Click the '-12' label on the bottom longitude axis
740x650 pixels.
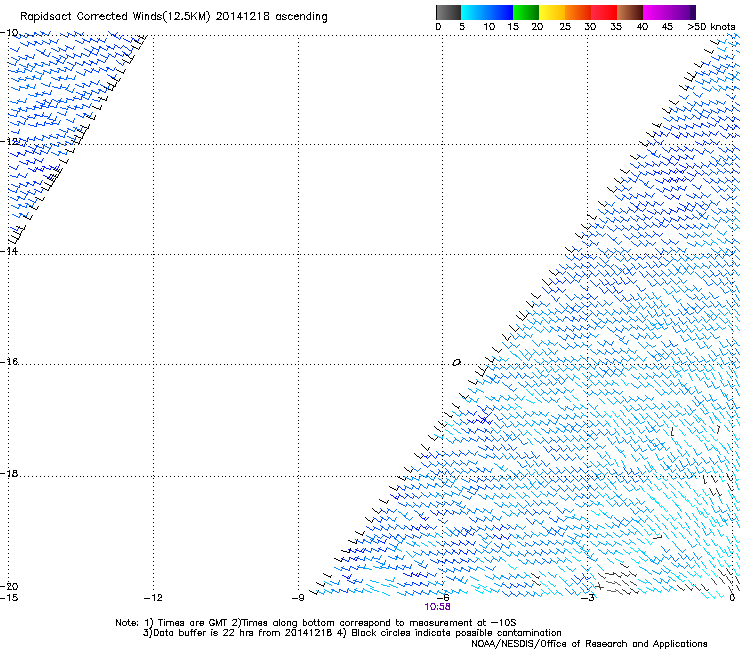click(x=153, y=598)
